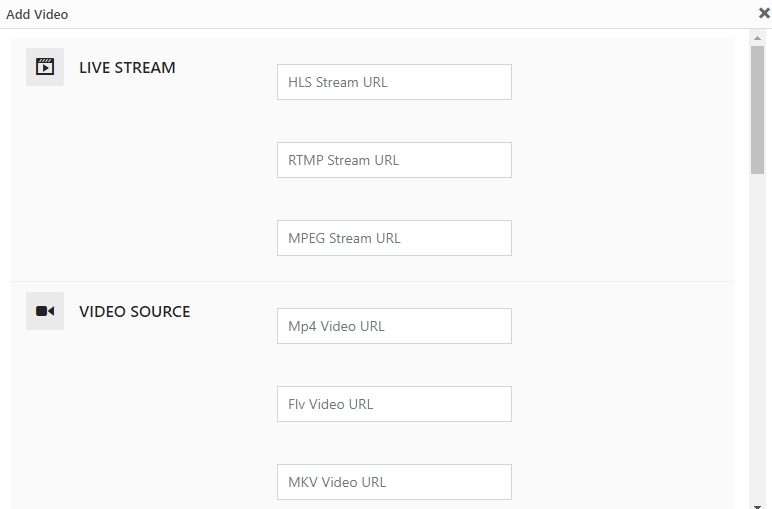Click the LIVE STREAM section heading
The width and height of the screenshot is (772, 509).
pos(127,67)
